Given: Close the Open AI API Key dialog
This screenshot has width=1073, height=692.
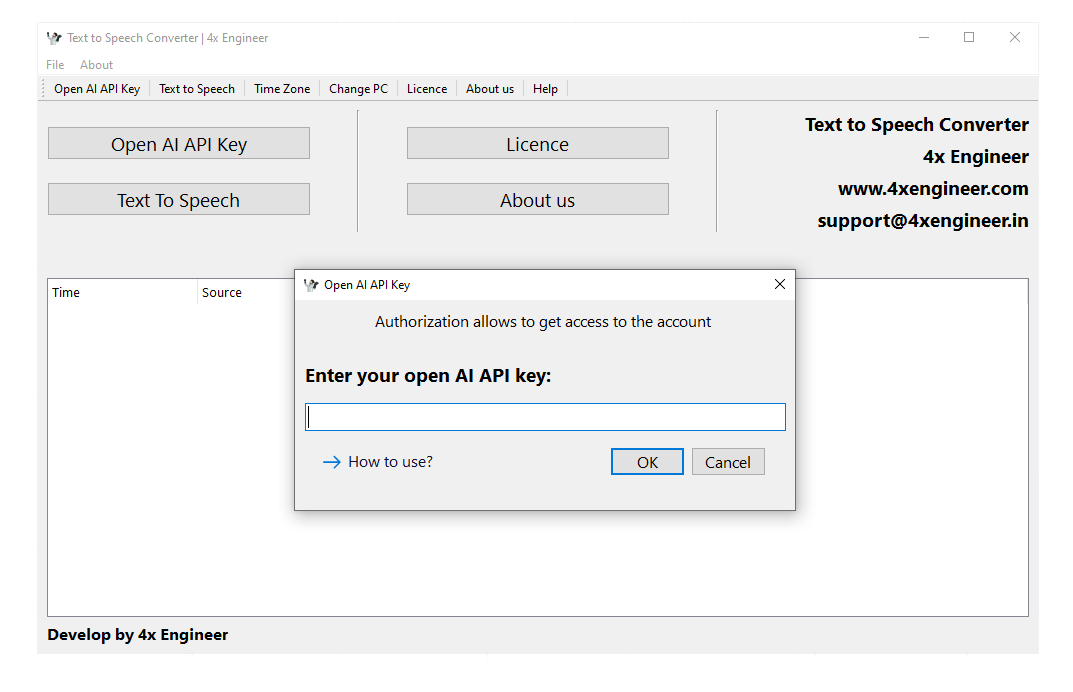Looking at the screenshot, I should 779,284.
